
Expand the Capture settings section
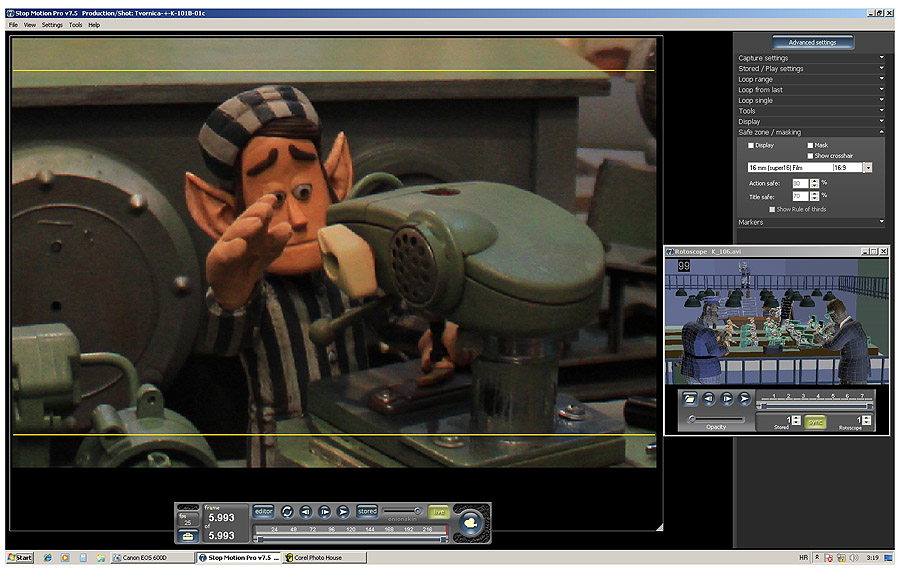coord(810,58)
